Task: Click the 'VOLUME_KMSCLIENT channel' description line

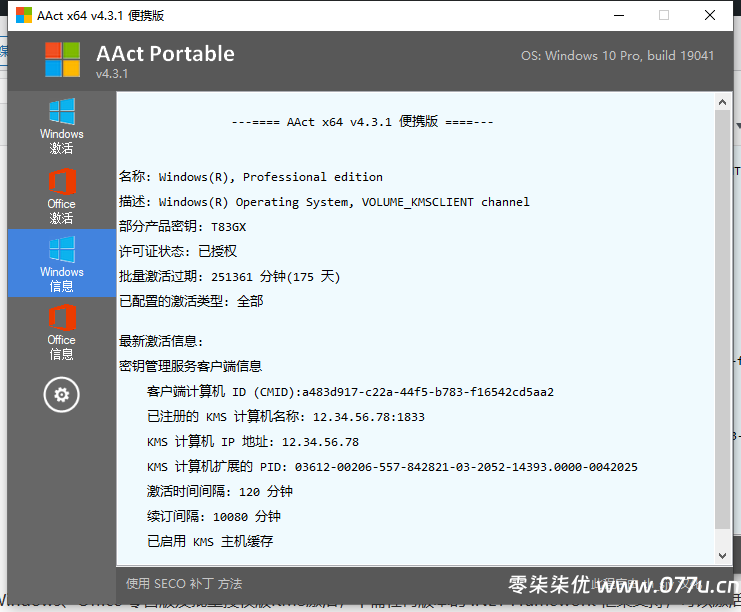Action: (324, 202)
